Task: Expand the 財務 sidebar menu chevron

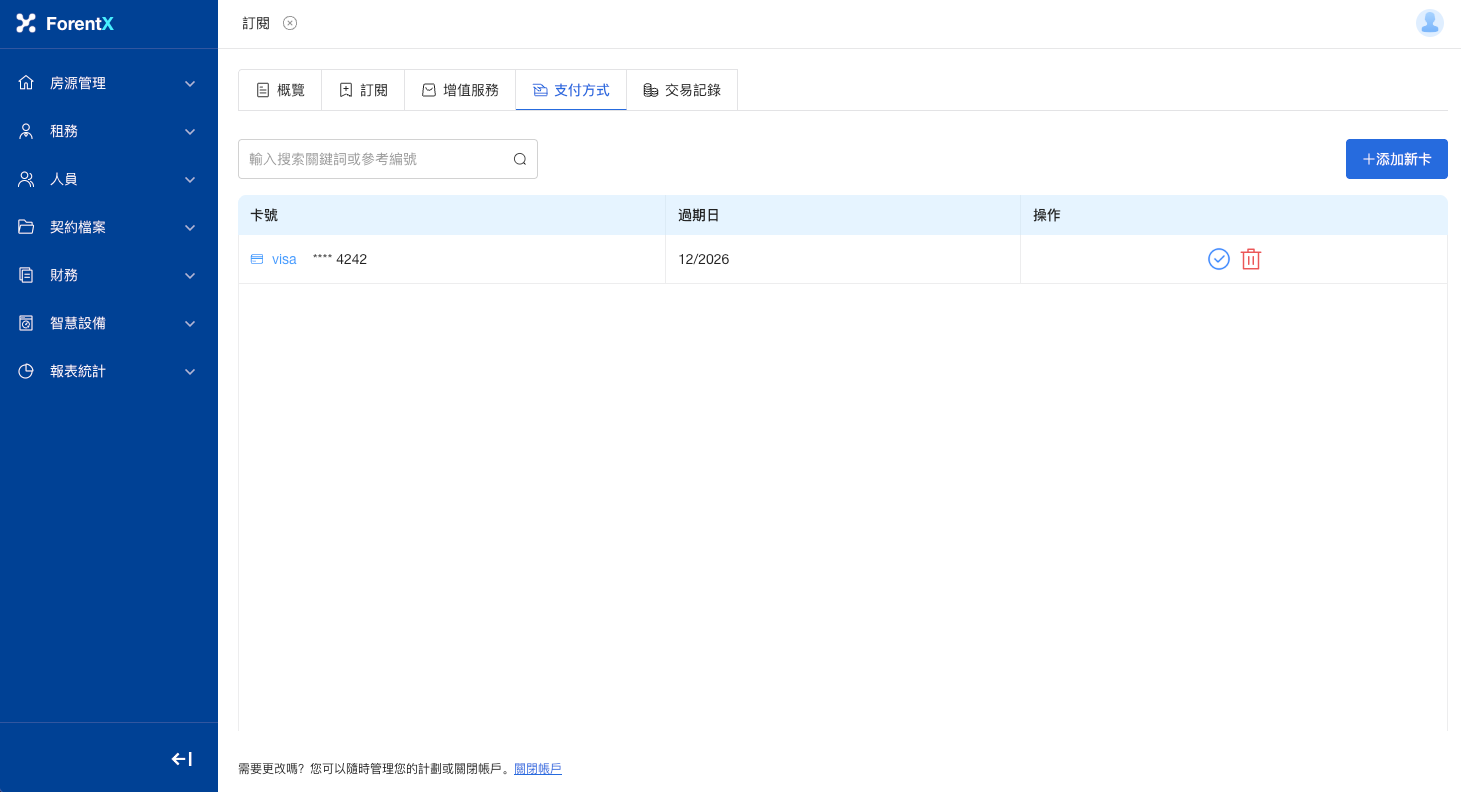Action: [190, 275]
